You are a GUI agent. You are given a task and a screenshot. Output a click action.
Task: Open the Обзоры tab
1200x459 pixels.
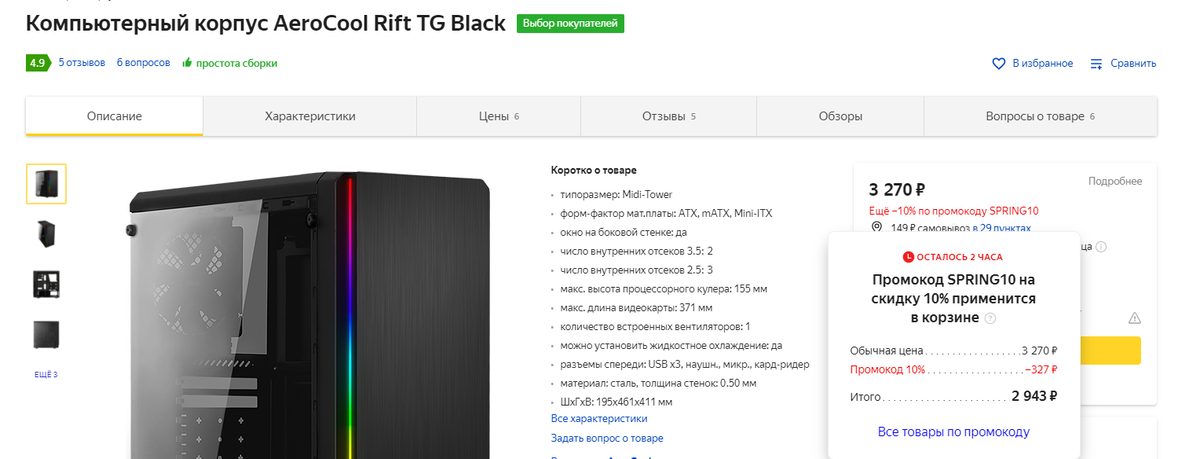840,116
